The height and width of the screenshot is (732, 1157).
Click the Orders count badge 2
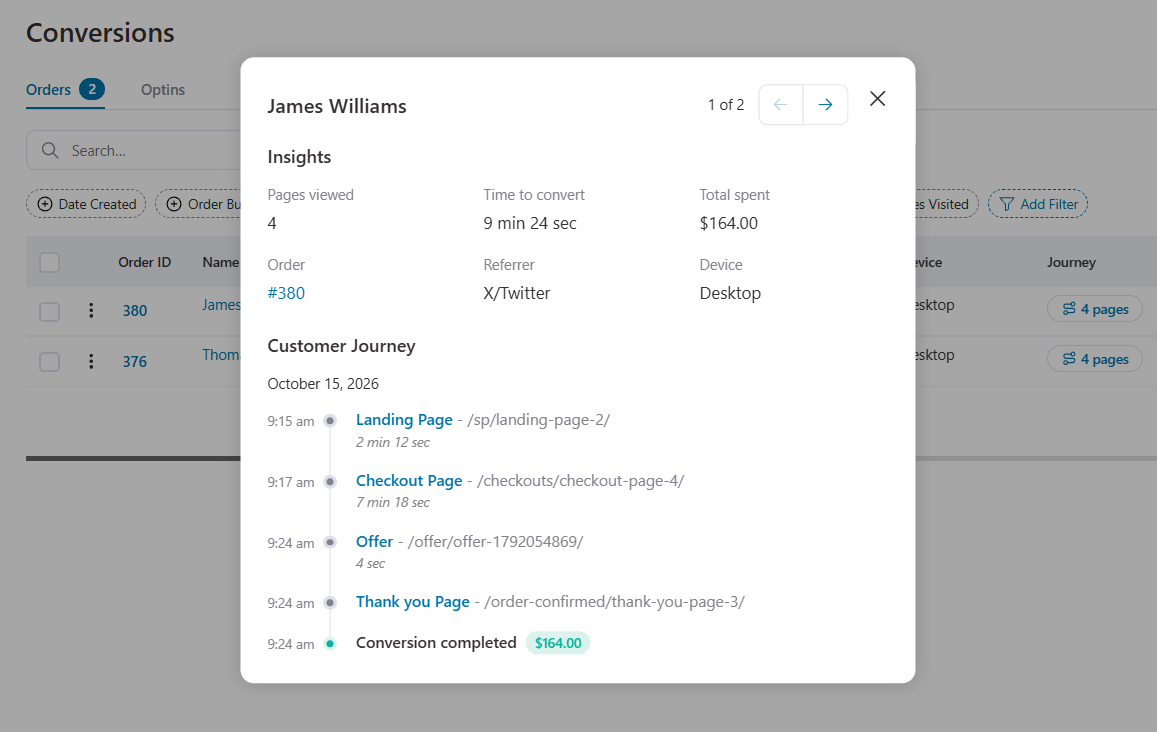click(92, 89)
